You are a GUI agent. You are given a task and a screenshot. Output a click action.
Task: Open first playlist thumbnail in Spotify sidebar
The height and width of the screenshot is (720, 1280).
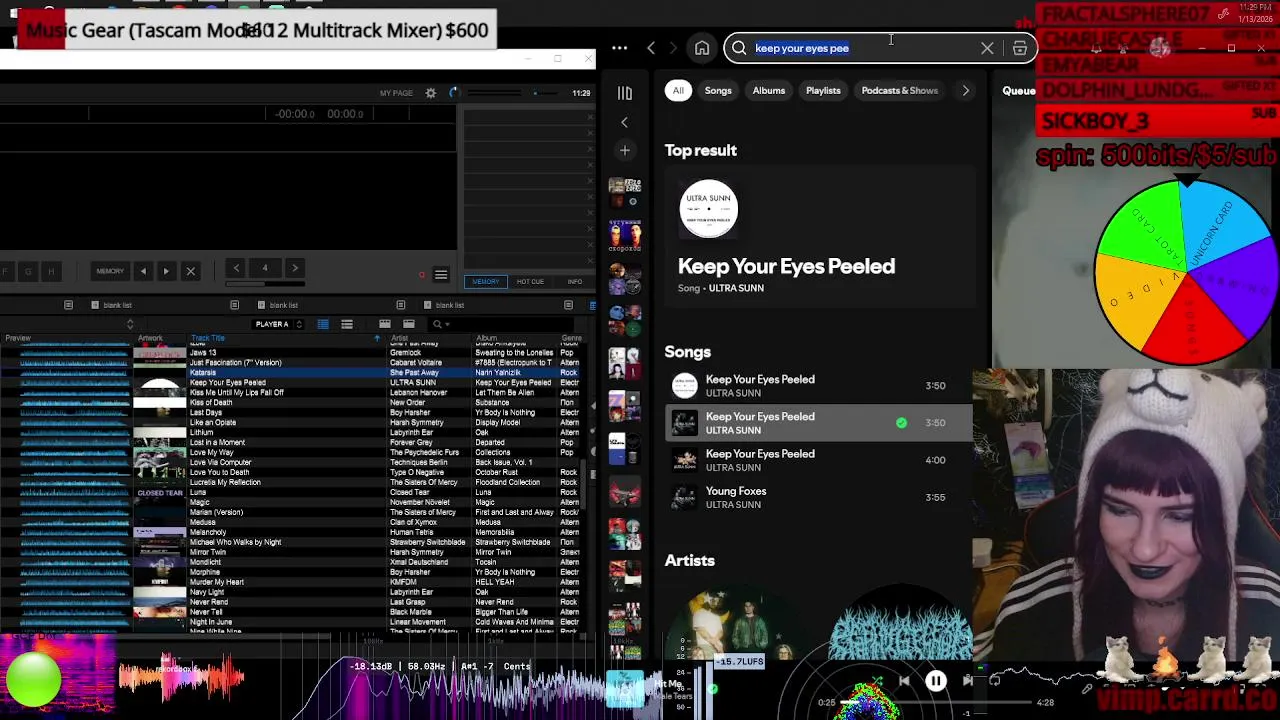click(x=625, y=192)
